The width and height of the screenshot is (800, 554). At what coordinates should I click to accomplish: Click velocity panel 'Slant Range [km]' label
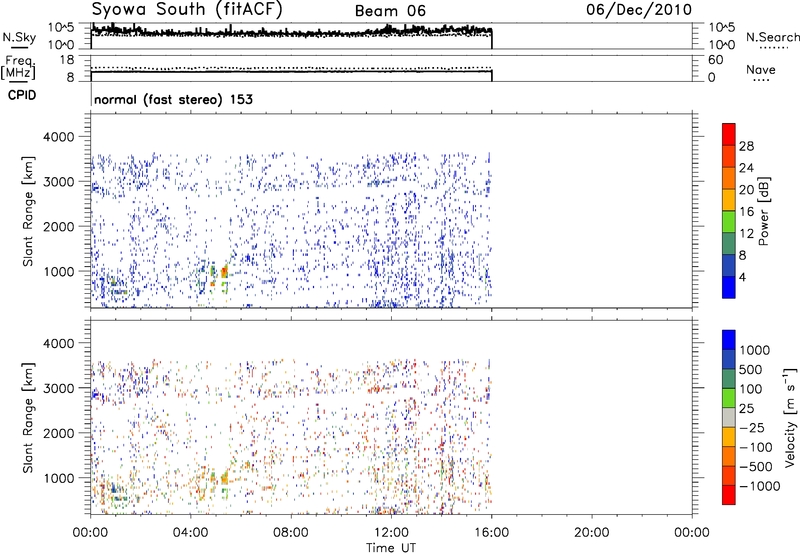click(28, 418)
